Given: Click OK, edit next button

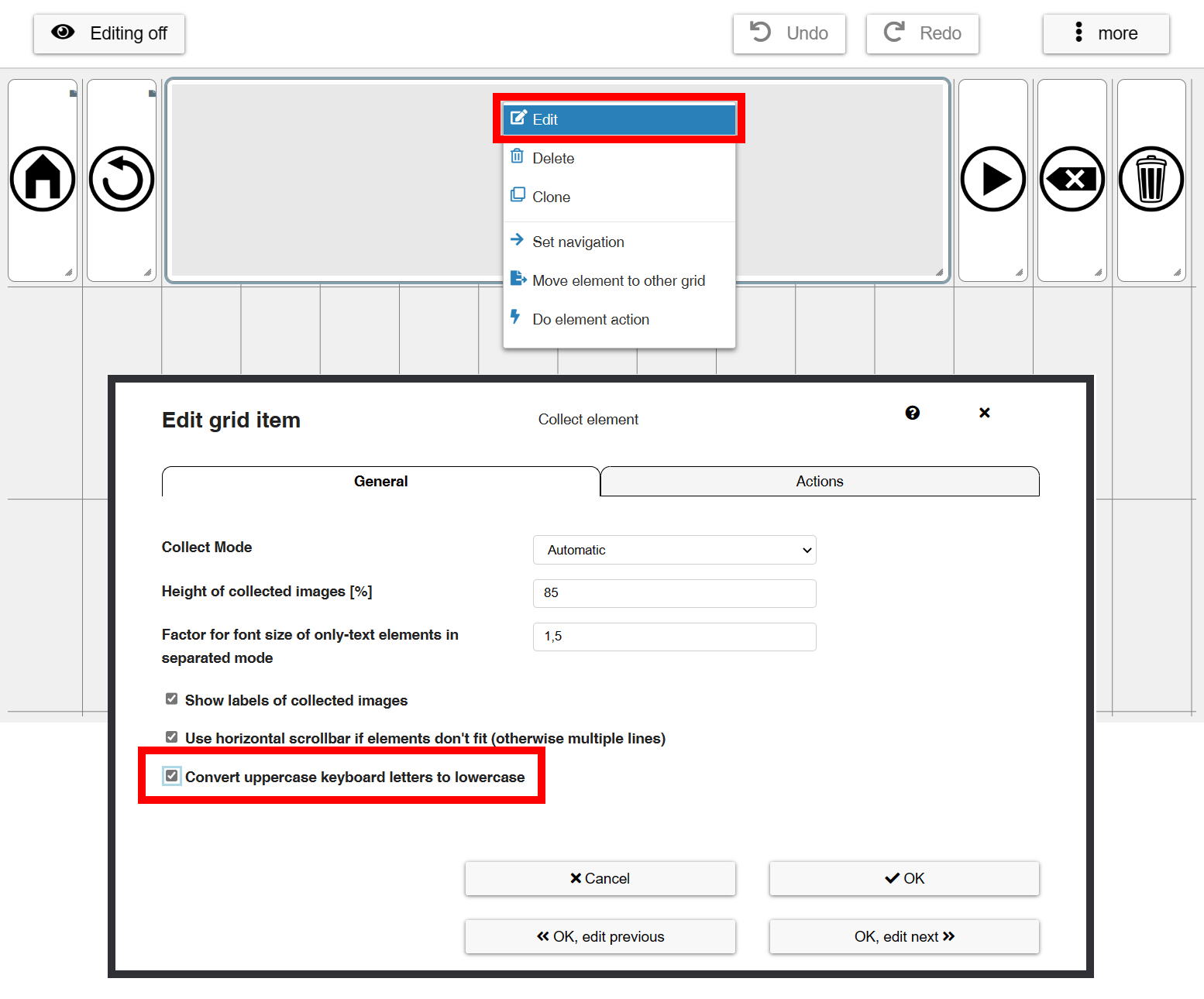Looking at the screenshot, I should point(904,936).
